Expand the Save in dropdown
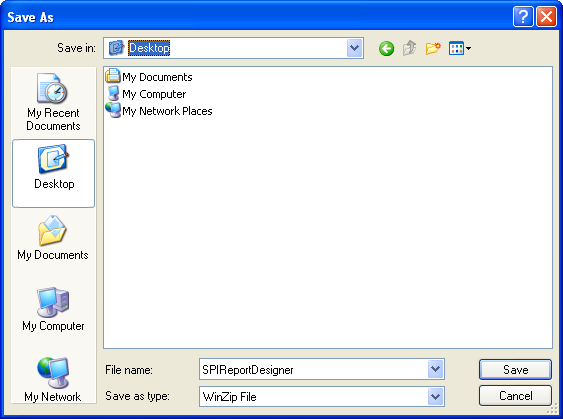 point(354,48)
